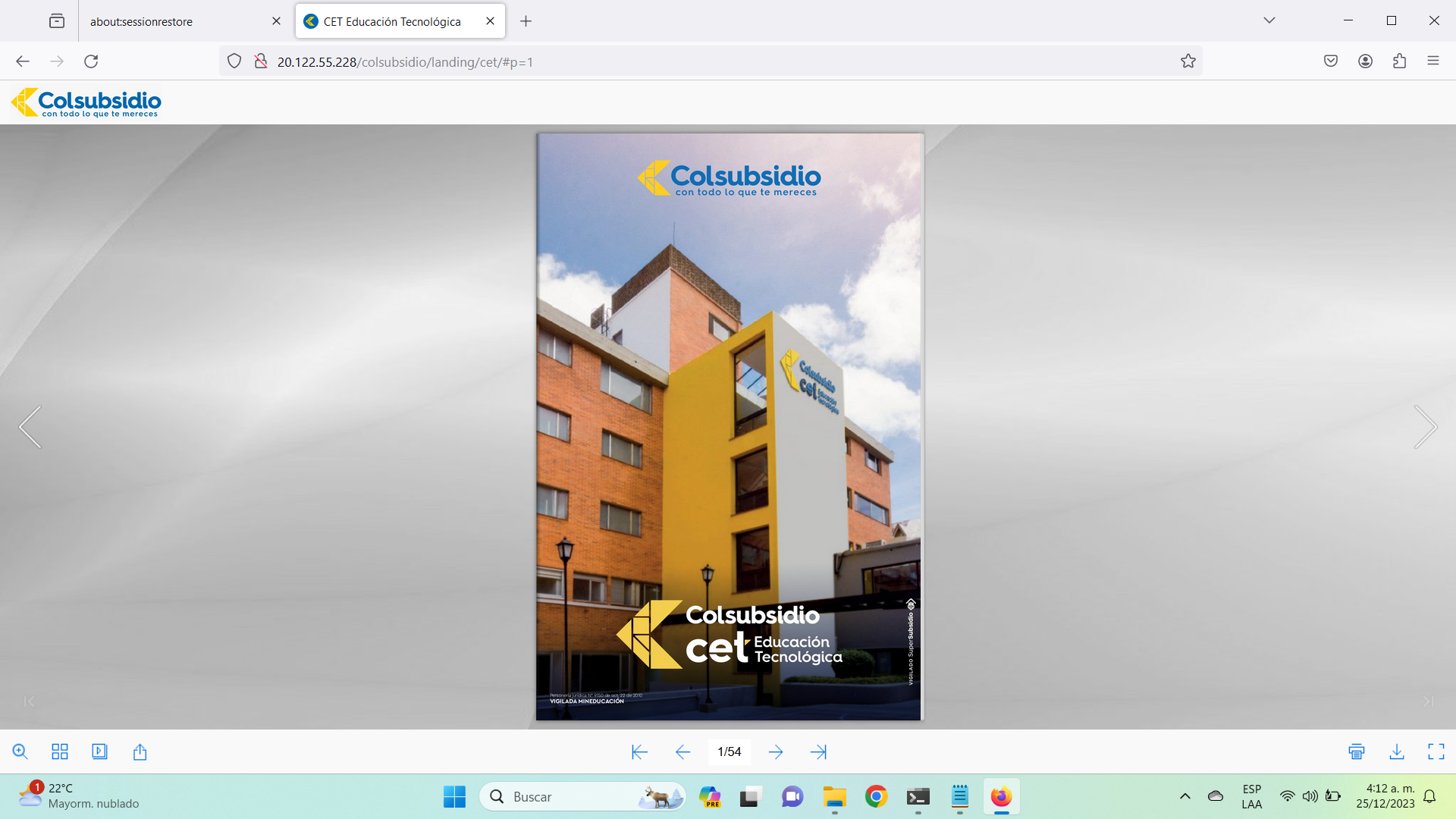Go to previous page using bottom arrow
The height and width of the screenshot is (819, 1456).
[x=682, y=752]
